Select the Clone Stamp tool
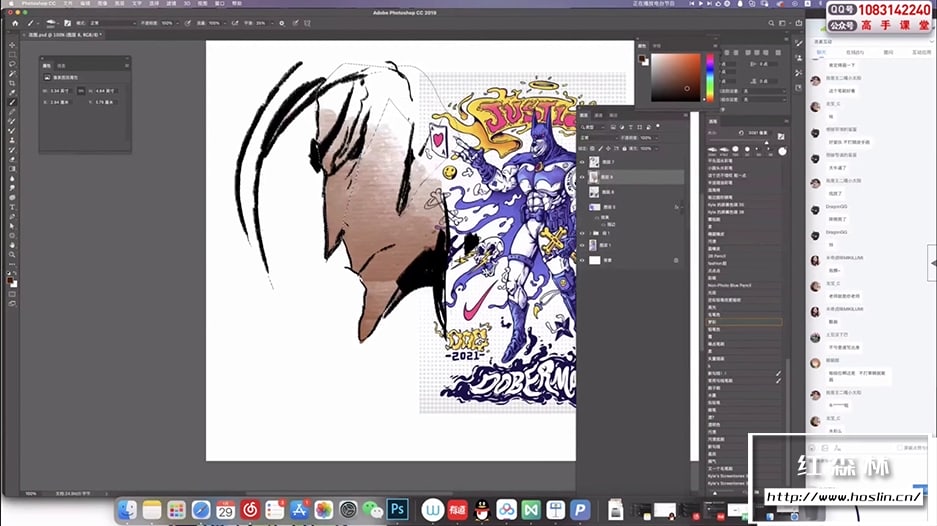The image size is (937, 526). click(12, 140)
